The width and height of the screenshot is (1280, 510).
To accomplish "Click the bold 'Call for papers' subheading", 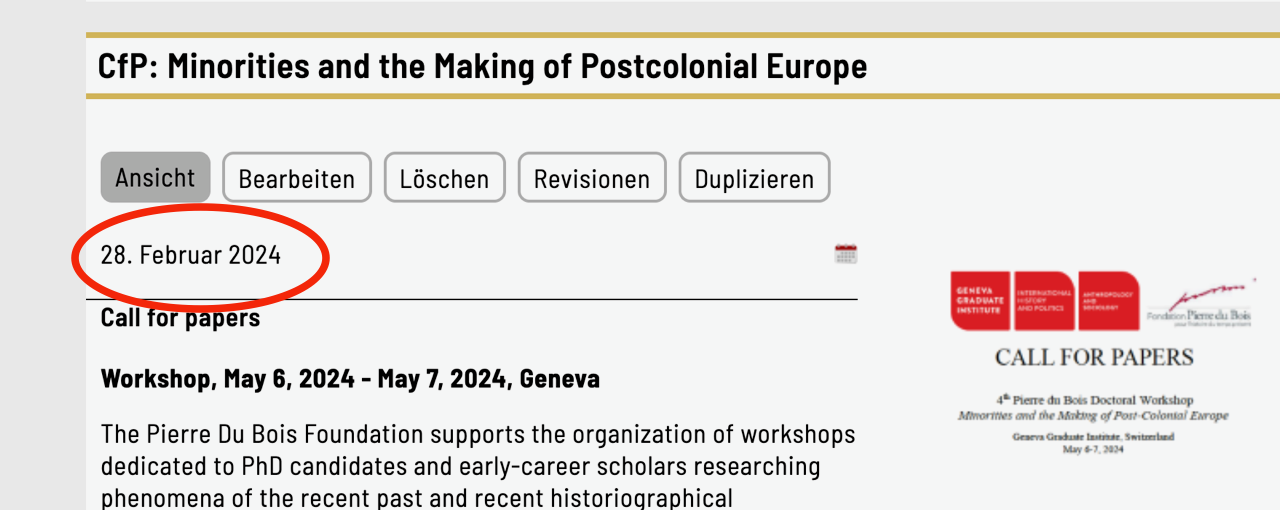I will pyautogui.click(x=180, y=318).
